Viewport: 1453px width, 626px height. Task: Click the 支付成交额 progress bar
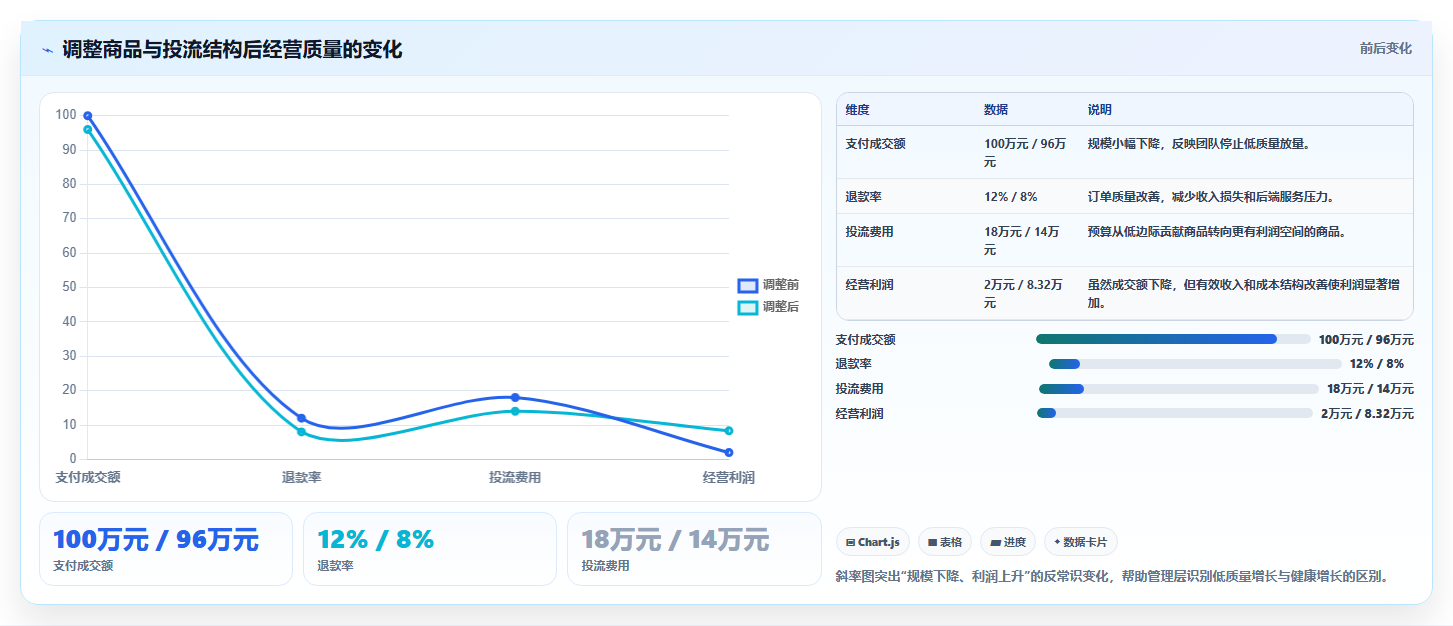click(x=1173, y=339)
